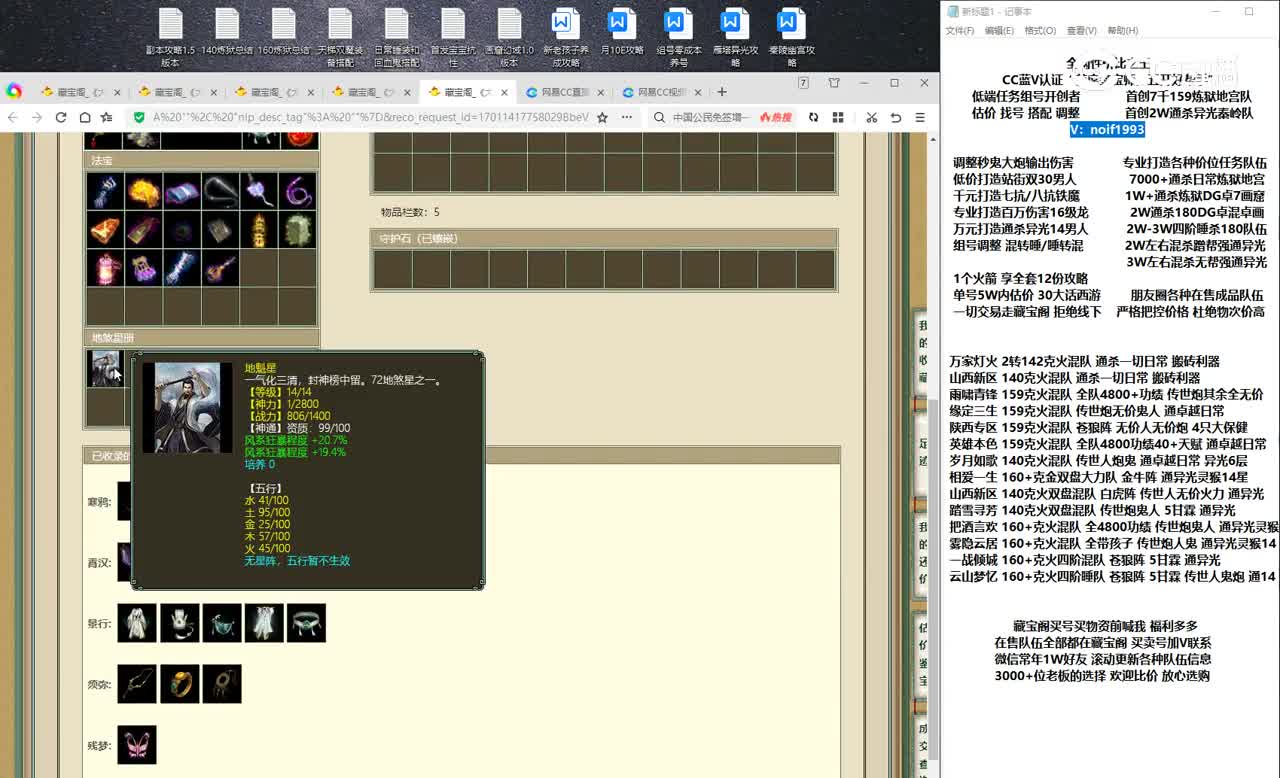1280x778 pixels.
Task: Click the 140炼狱总结 desktop file
Action: click(227, 31)
